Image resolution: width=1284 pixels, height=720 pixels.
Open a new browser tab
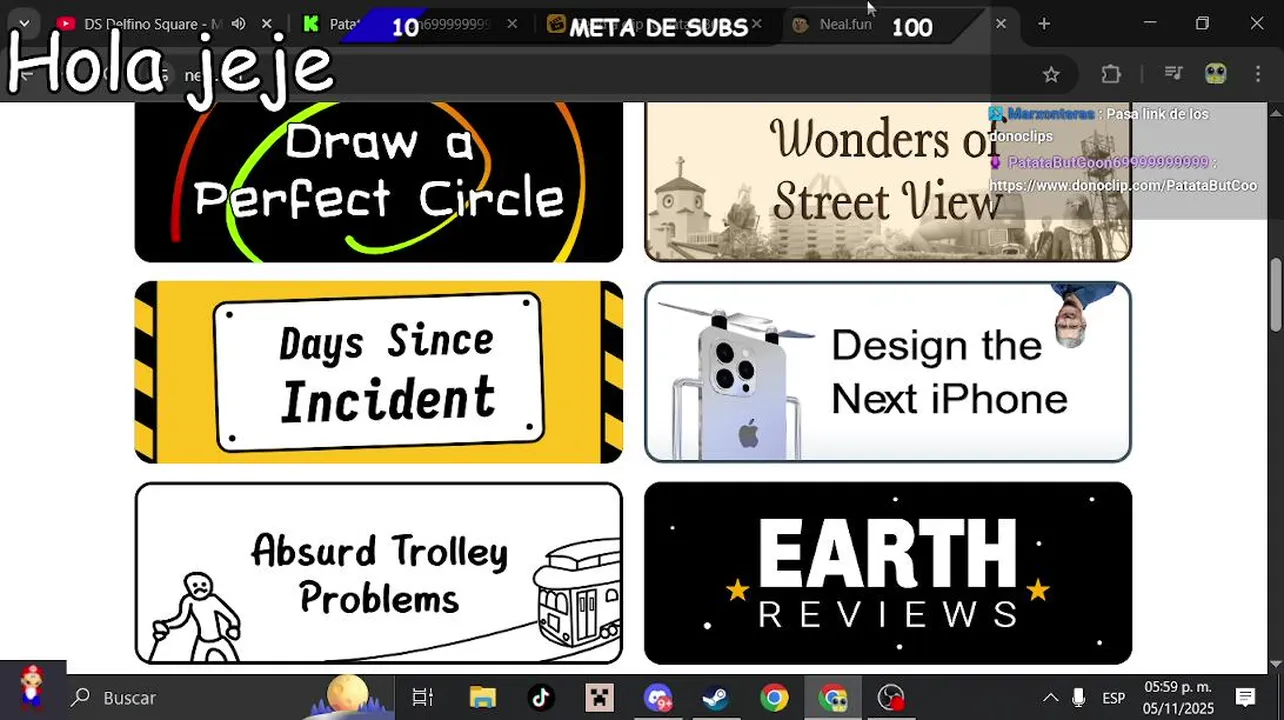[1044, 24]
